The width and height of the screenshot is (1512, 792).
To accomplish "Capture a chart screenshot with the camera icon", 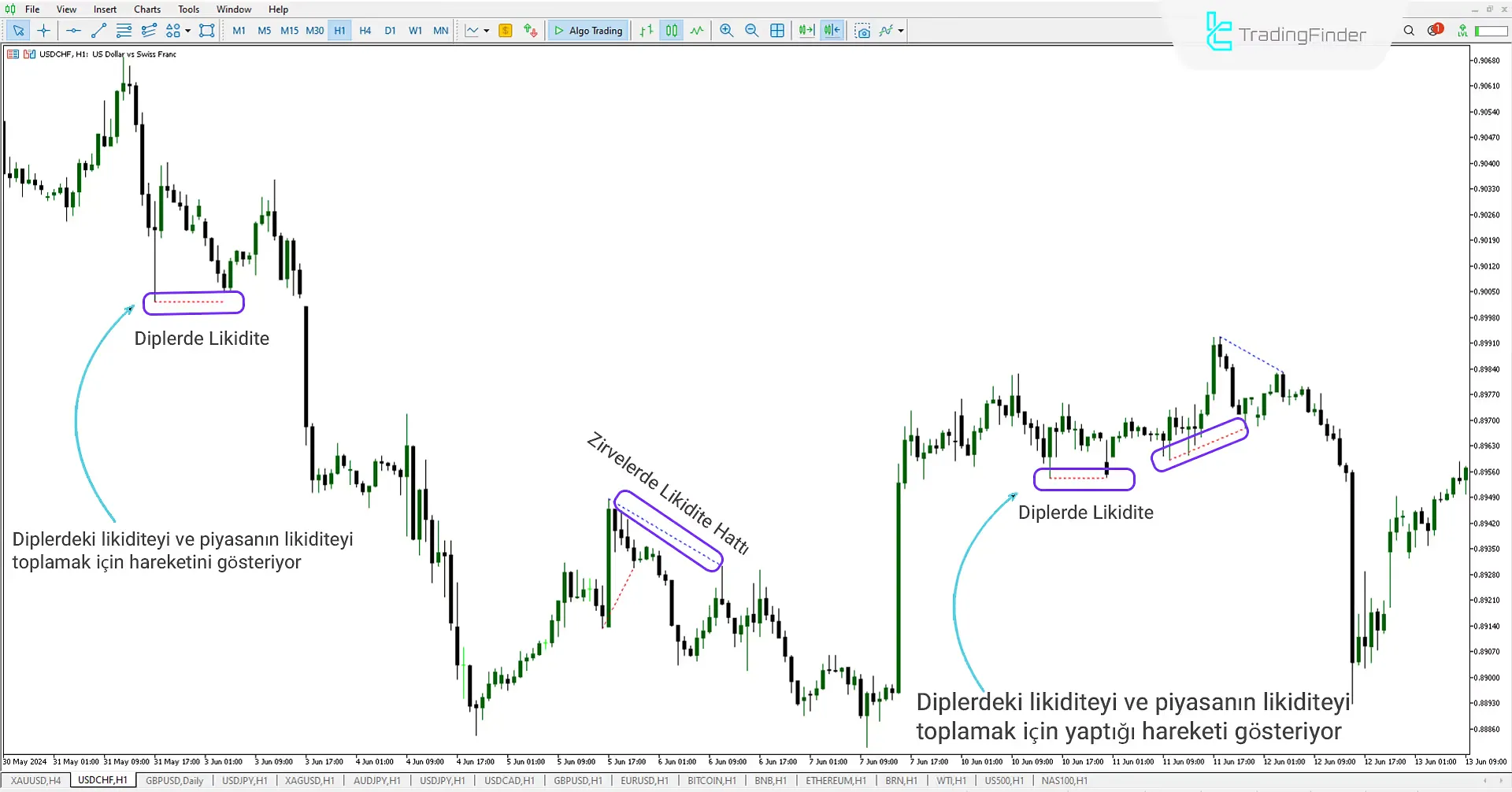I will (x=863, y=31).
